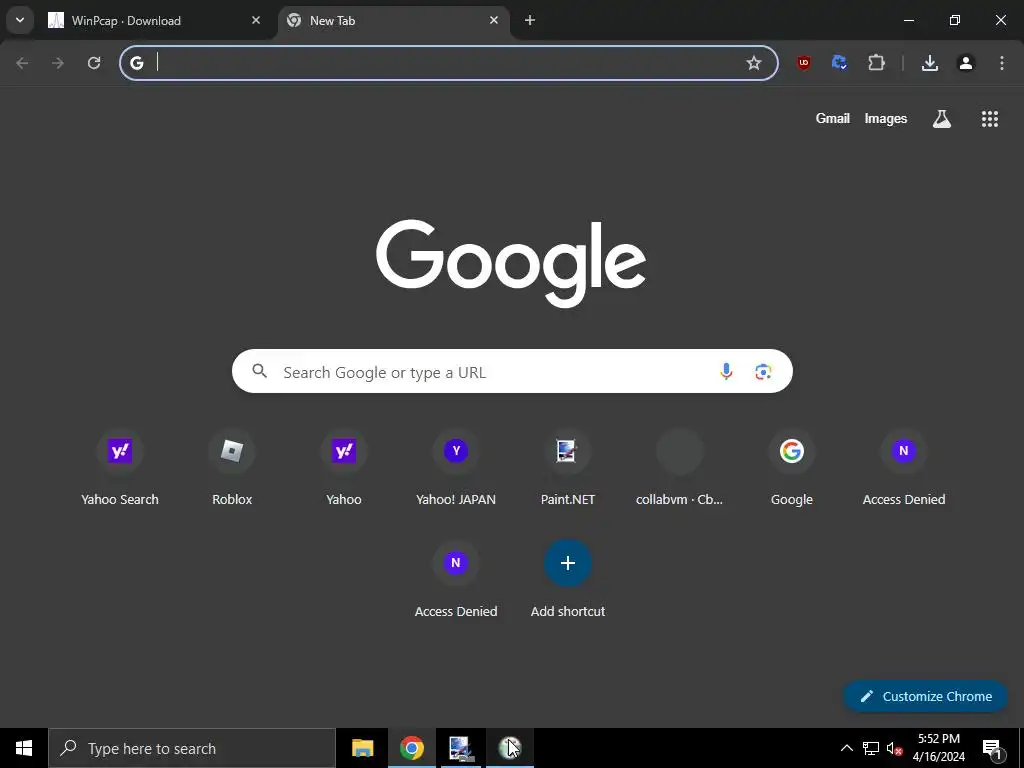Show hidden system tray icons
Viewport: 1024px width, 768px height.
click(846, 748)
